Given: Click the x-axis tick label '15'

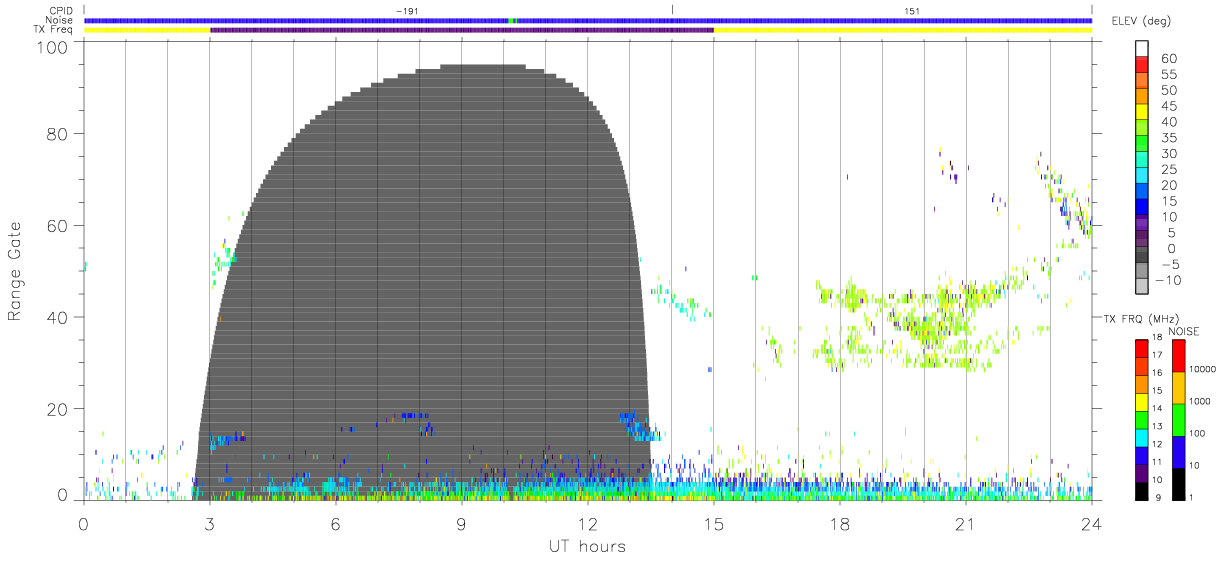Looking at the screenshot, I should 714,524.
